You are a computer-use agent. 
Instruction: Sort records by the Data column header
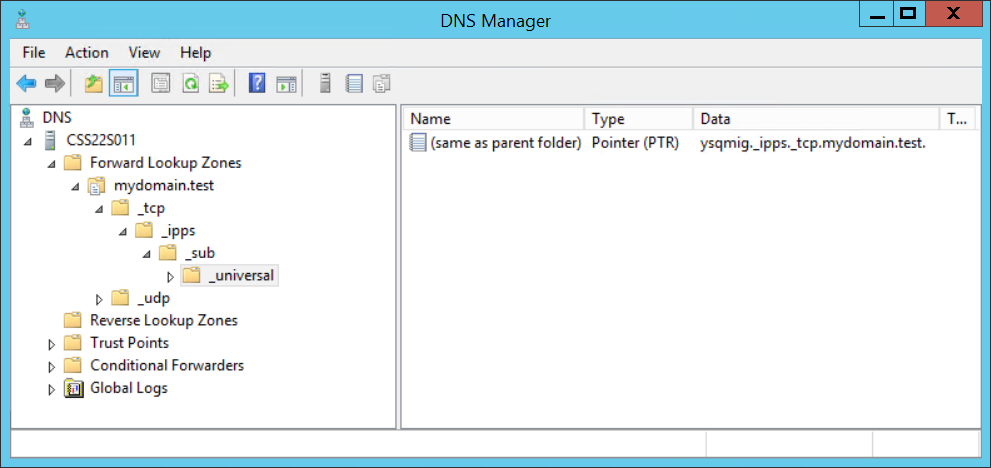(x=814, y=119)
